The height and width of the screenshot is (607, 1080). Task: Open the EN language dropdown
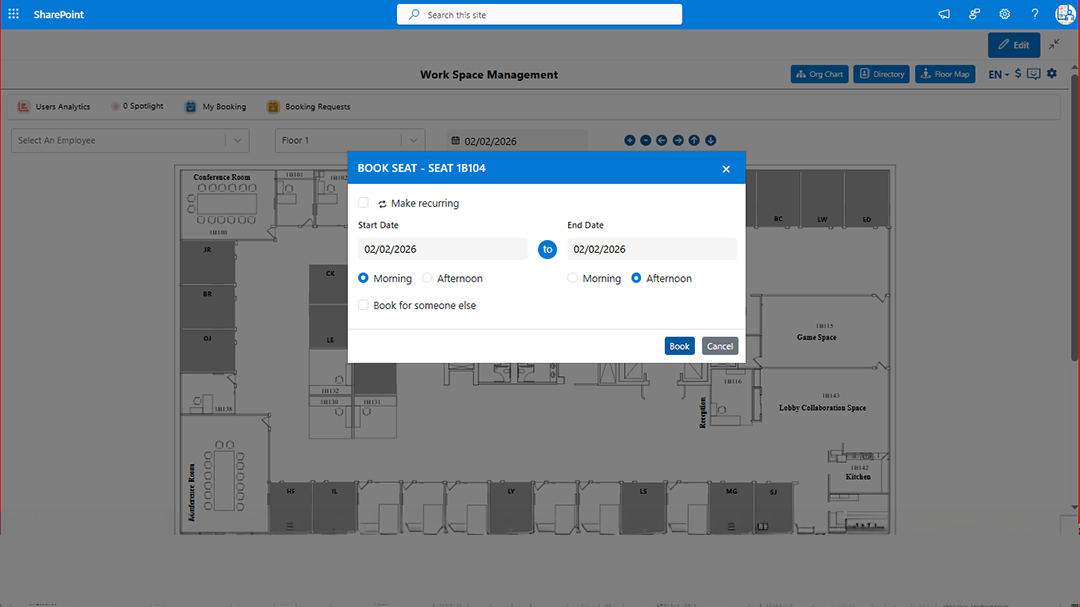[x=998, y=73]
